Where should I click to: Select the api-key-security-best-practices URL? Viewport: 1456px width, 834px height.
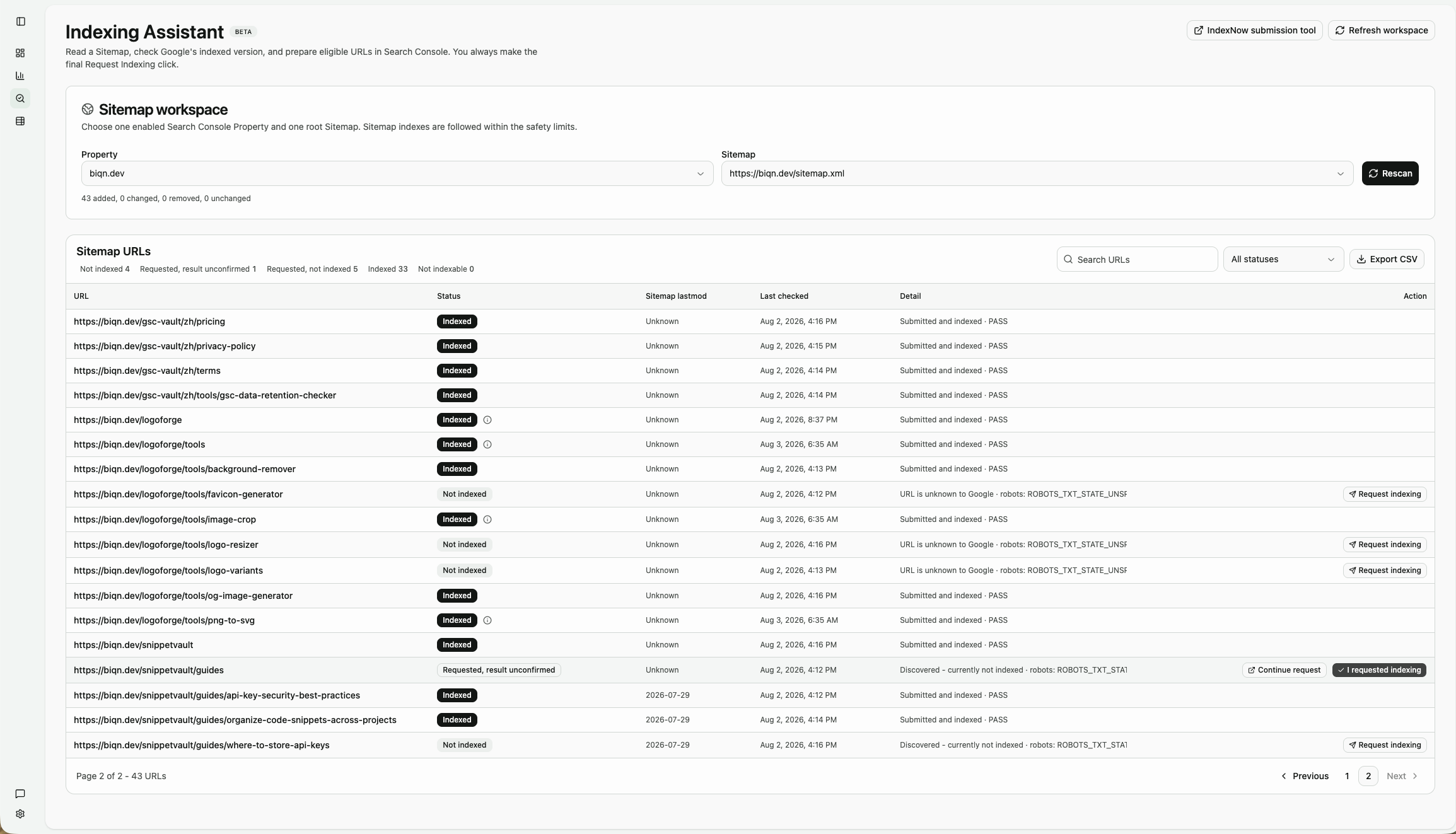[x=217, y=695]
